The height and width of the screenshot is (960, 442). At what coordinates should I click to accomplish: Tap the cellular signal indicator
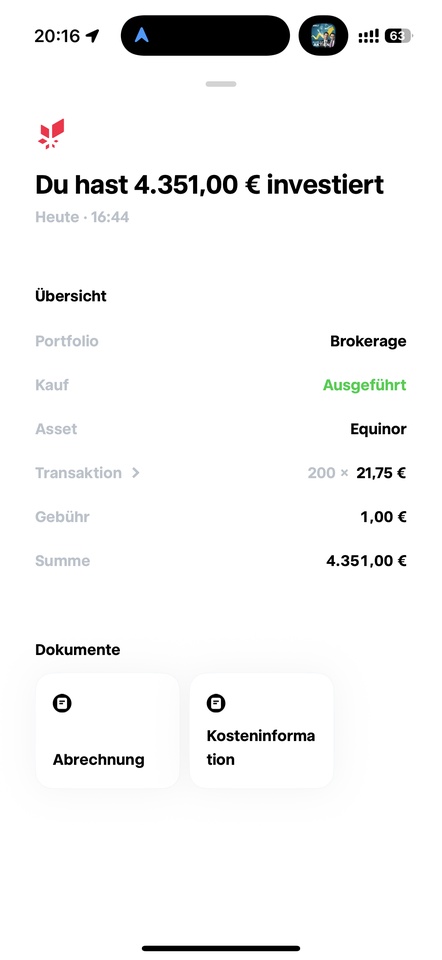coord(369,36)
